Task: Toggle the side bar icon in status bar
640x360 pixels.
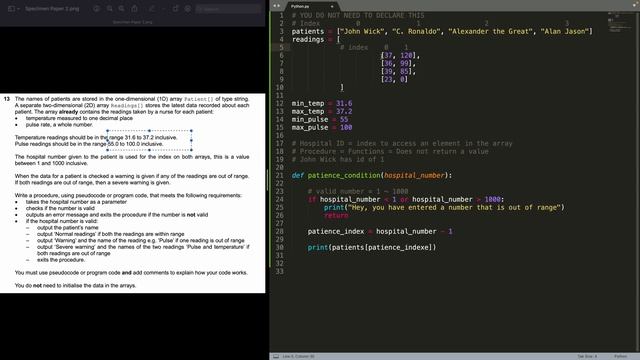Action: (276, 356)
